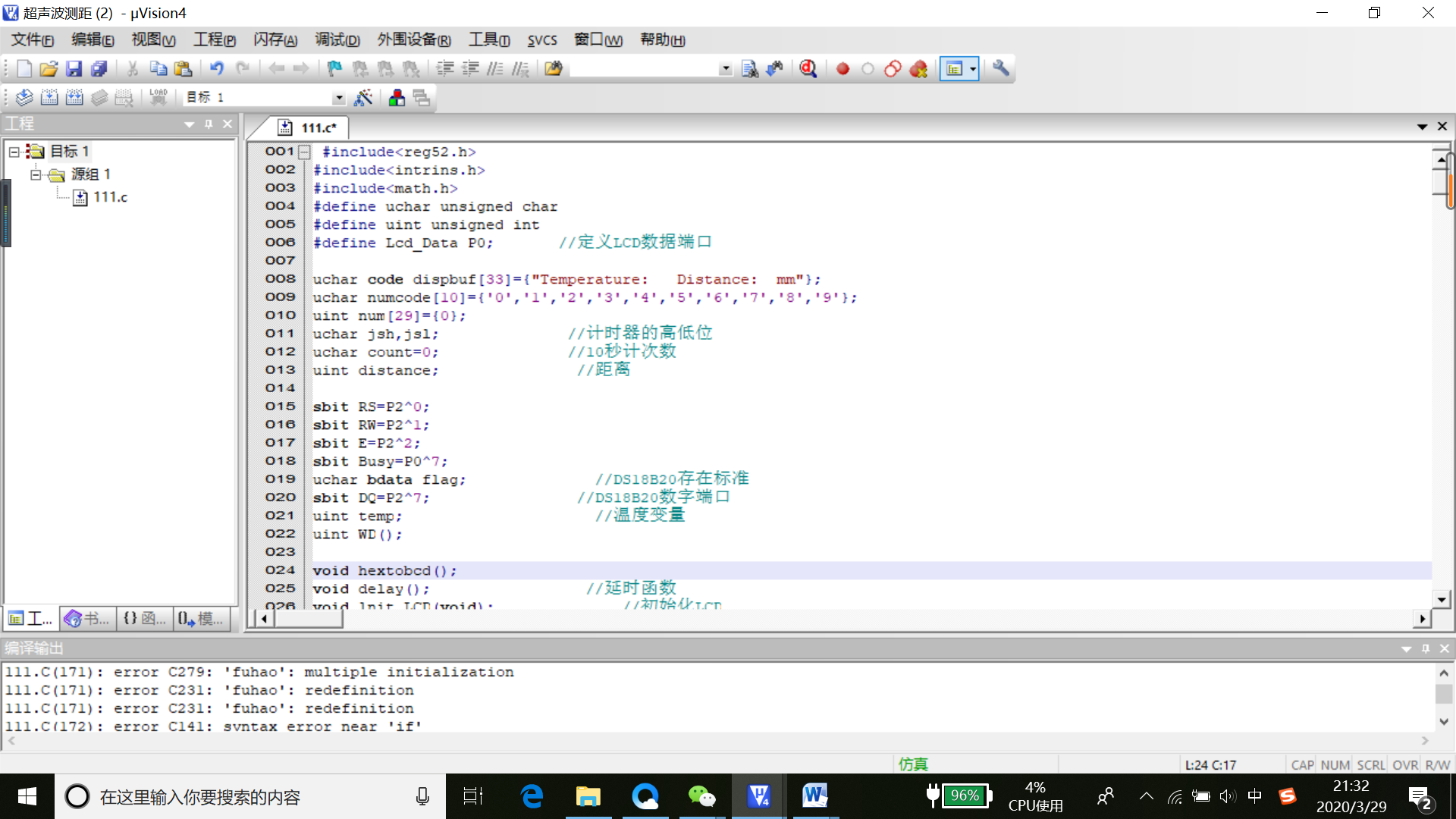The image size is (1456, 819).
Task: Click the taskbar search box
Action: [x=250, y=797]
